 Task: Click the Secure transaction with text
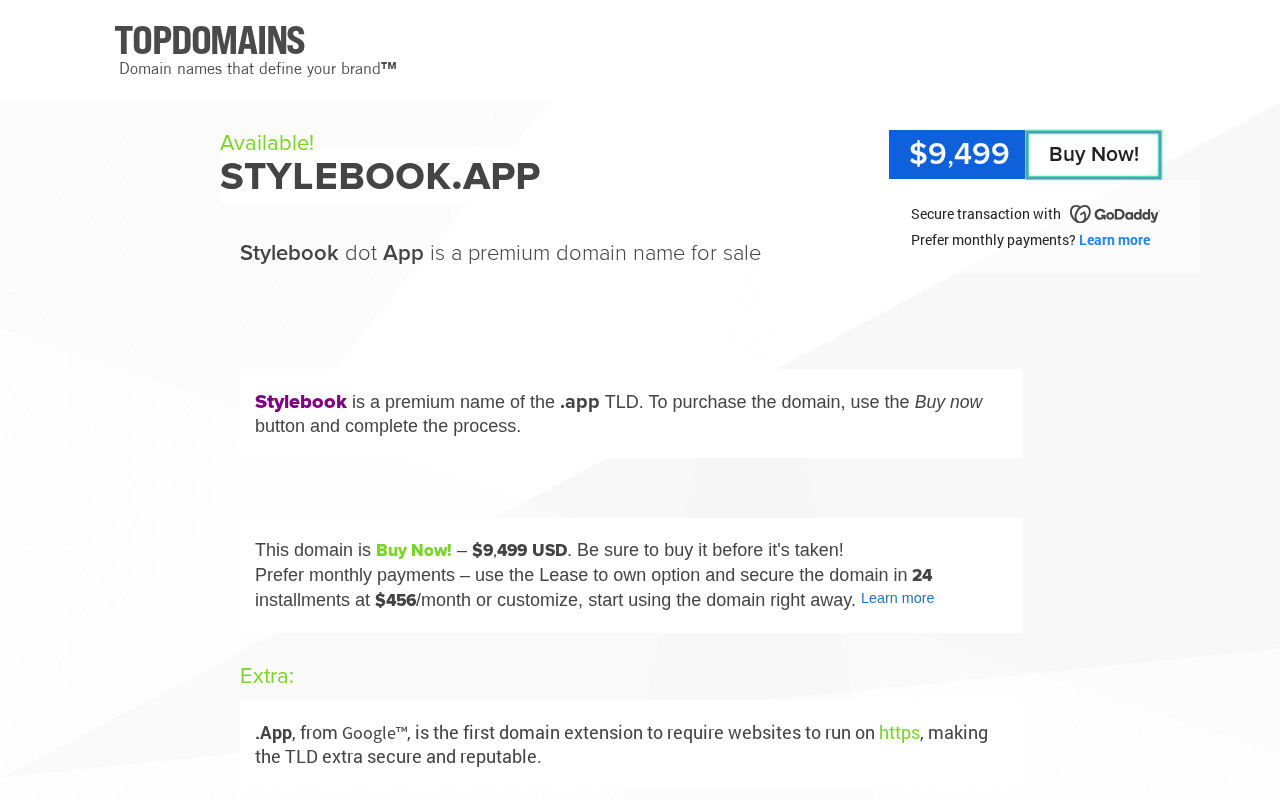[986, 214]
